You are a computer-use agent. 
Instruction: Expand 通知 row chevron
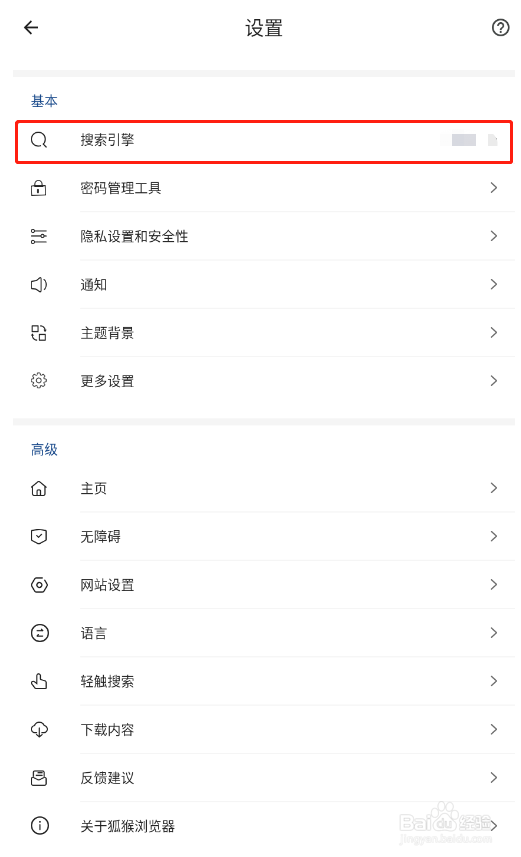pos(494,284)
